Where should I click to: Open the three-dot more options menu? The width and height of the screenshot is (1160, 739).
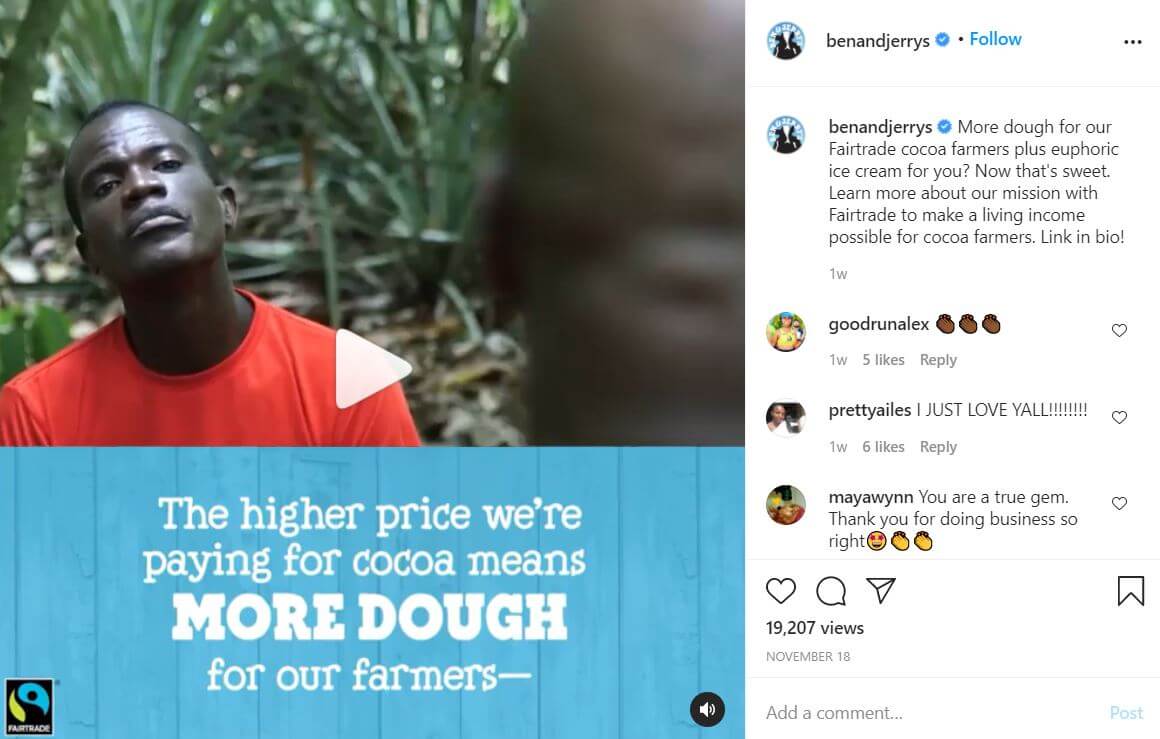pos(1133,42)
